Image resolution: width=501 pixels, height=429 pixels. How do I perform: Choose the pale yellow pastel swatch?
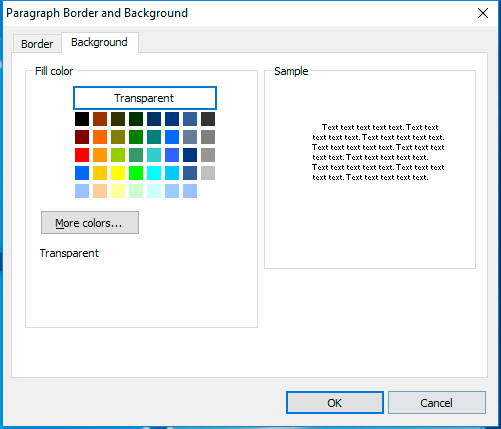(x=118, y=191)
